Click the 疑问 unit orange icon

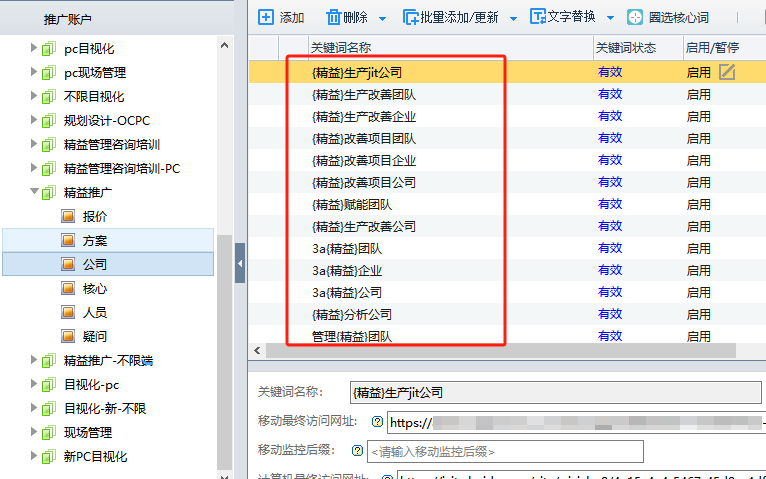coord(68,336)
